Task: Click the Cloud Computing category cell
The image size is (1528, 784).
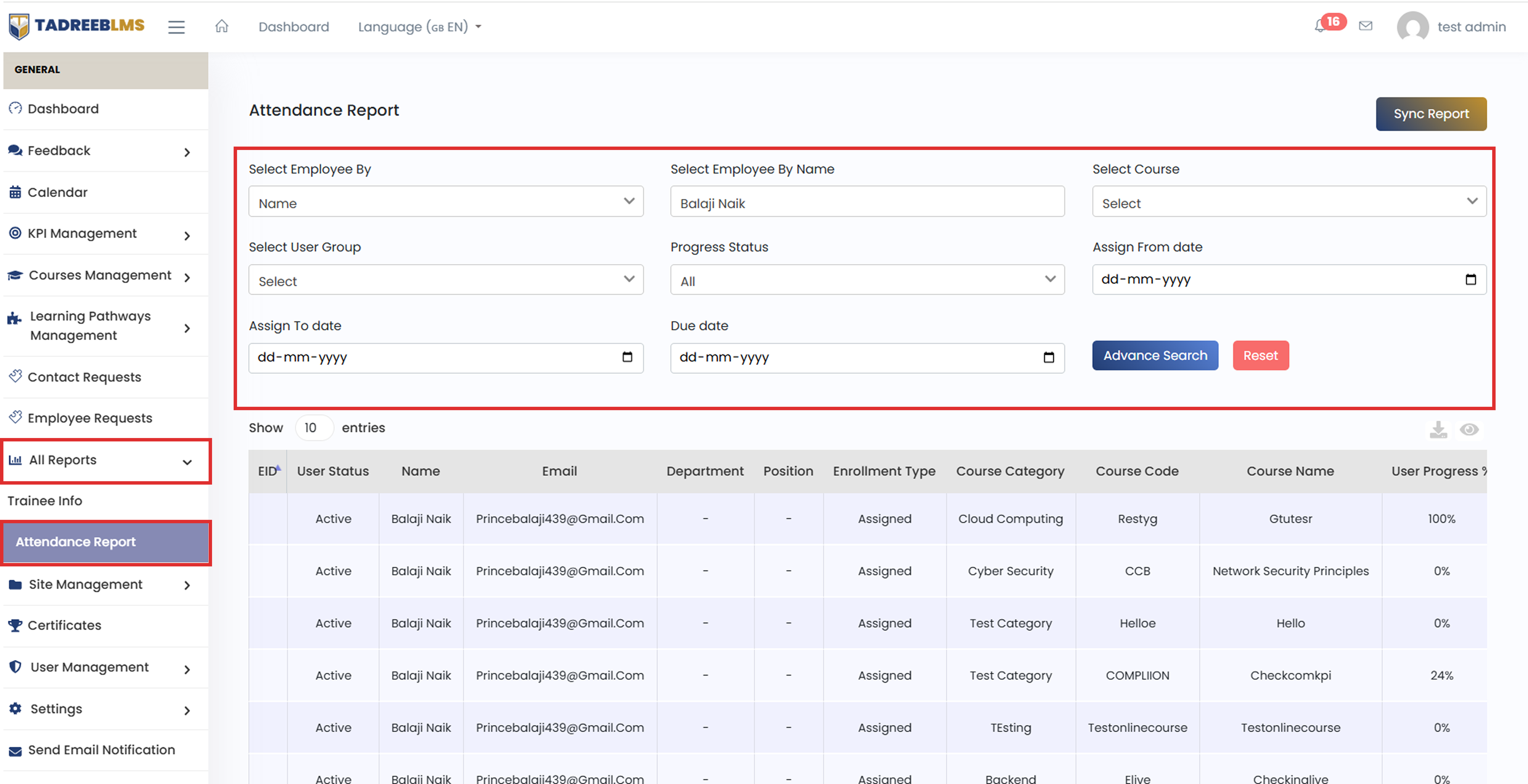Action: click(1010, 519)
